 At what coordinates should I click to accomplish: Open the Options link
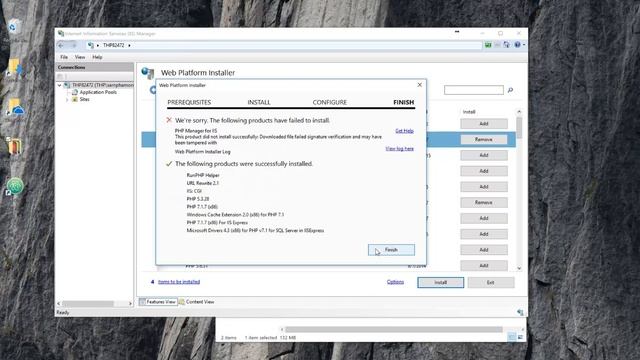[x=395, y=282]
